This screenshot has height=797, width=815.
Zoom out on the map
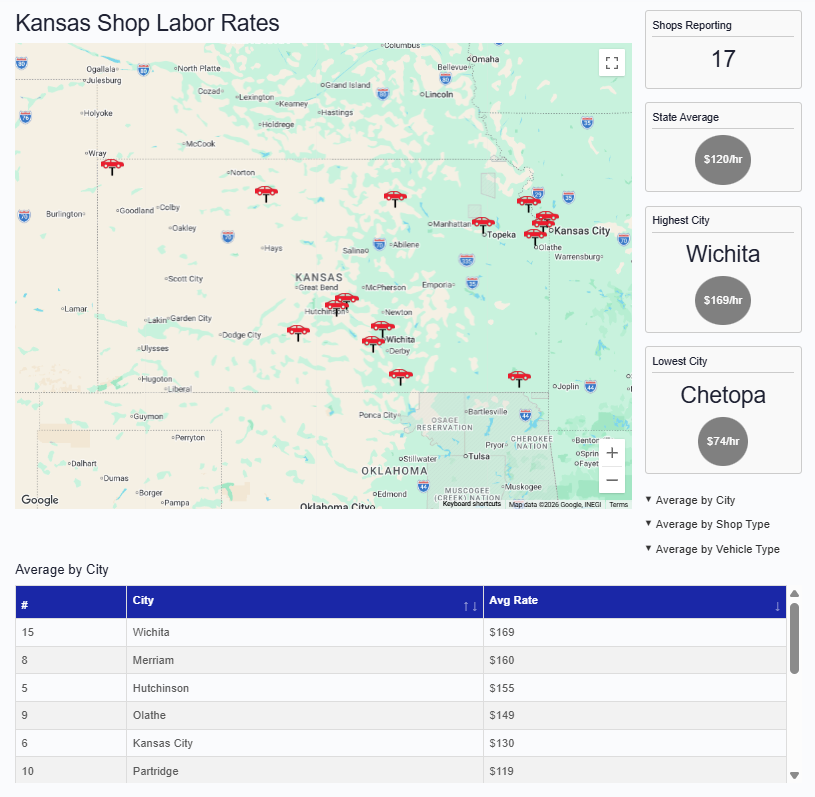(612, 480)
